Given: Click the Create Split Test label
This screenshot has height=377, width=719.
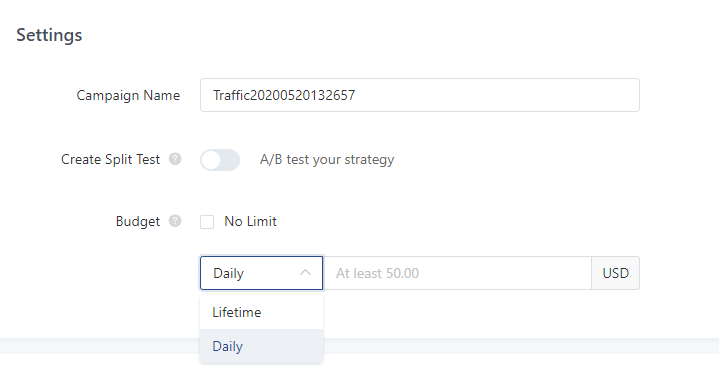Looking at the screenshot, I should (111, 159).
